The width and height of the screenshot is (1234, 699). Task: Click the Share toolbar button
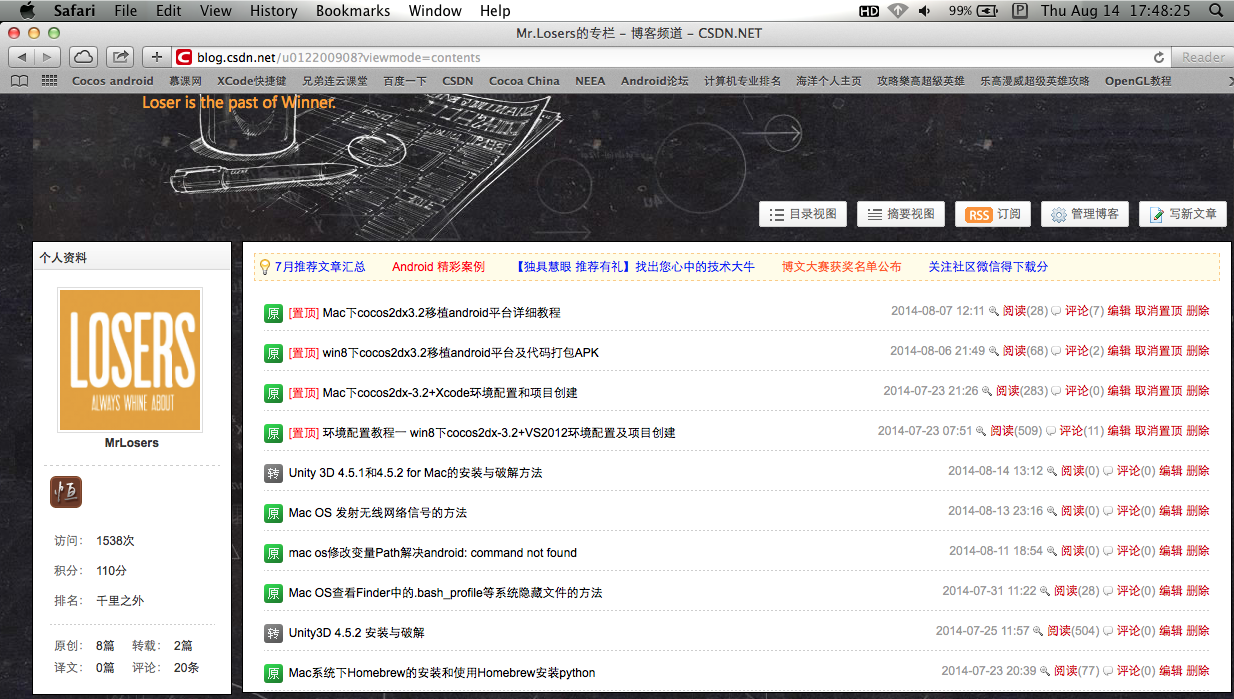tap(120, 57)
